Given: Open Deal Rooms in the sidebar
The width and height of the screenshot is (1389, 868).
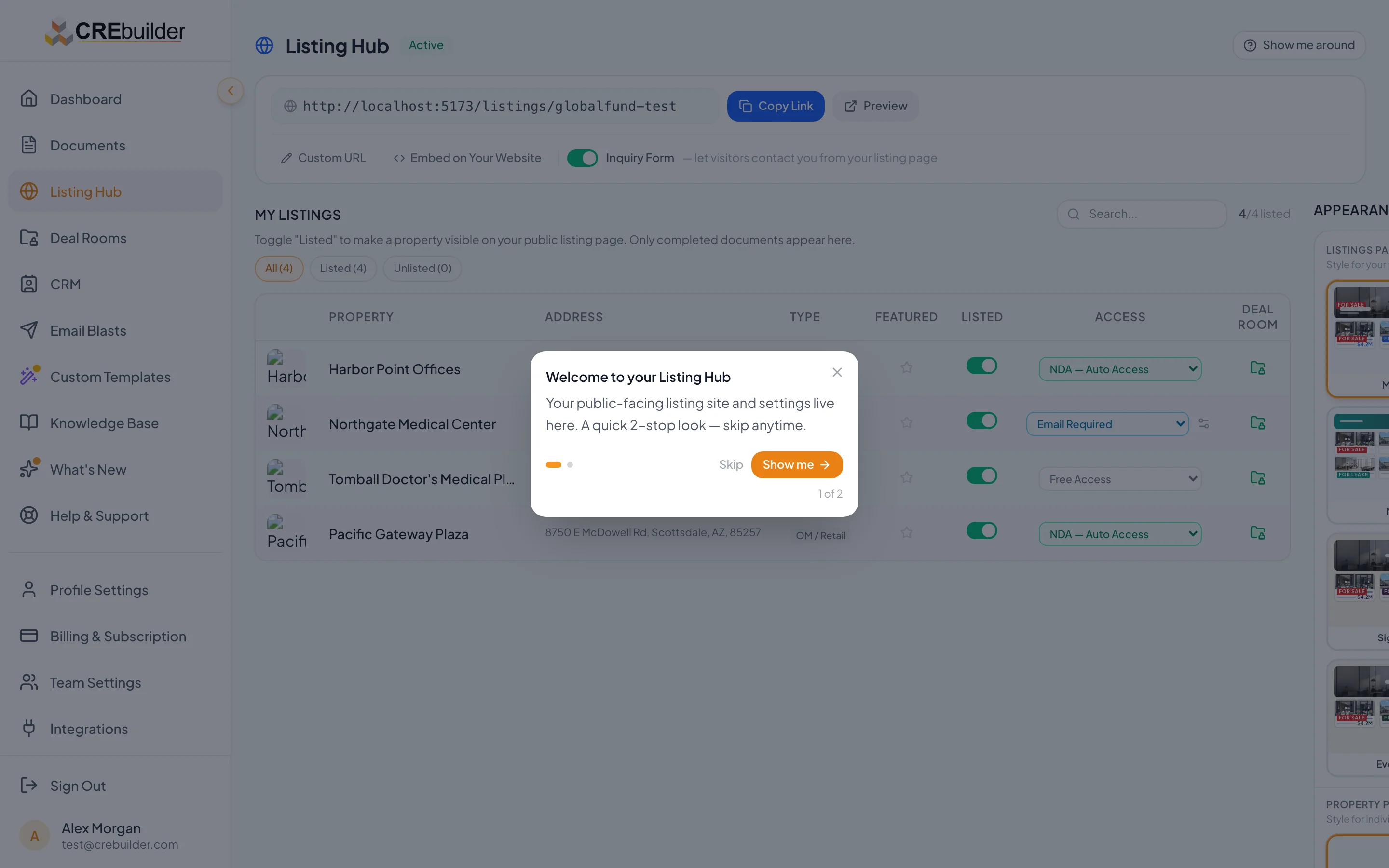Looking at the screenshot, I should (x=115, y=238).
